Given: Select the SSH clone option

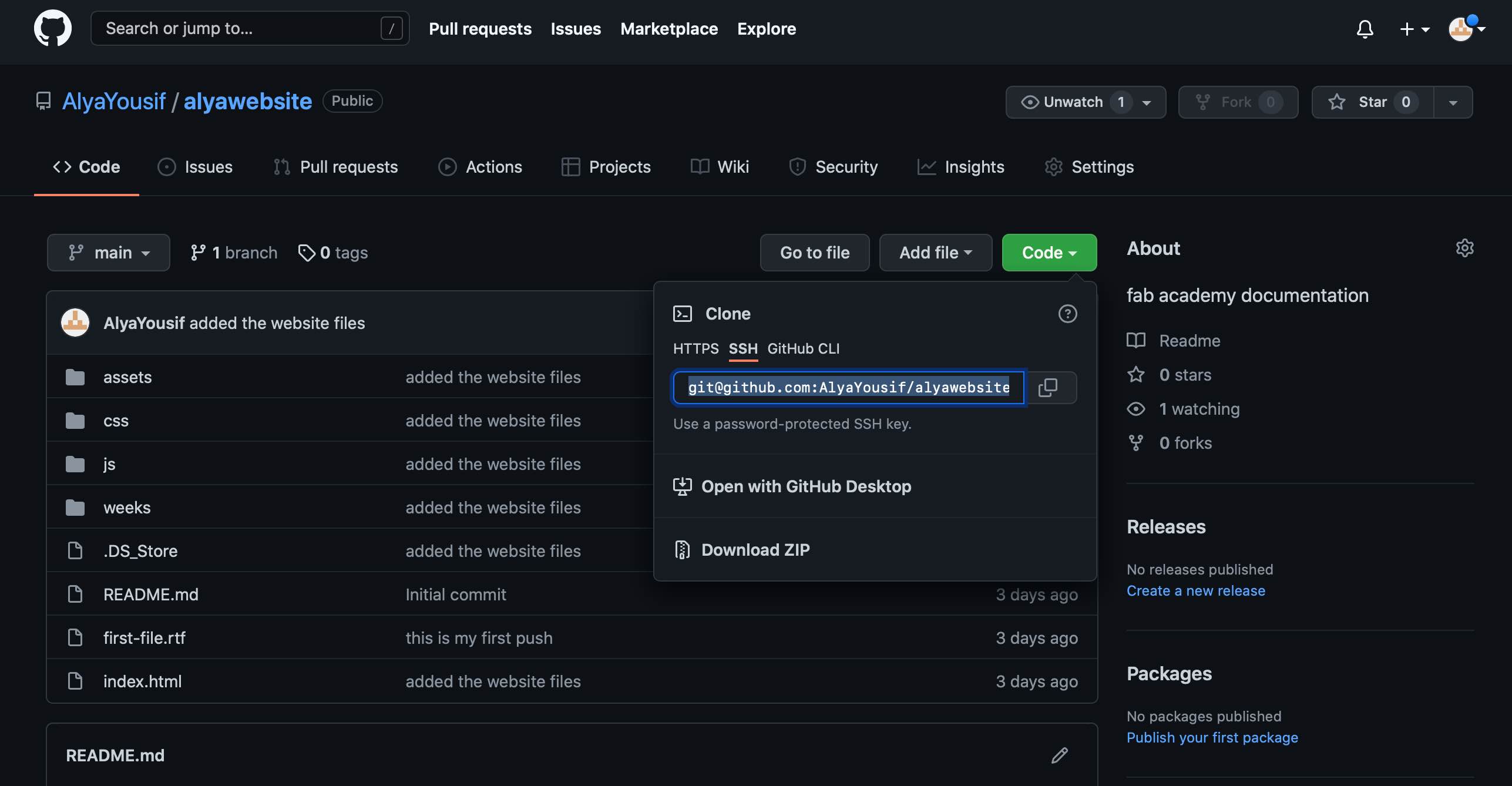Looking at the screenshot, I should [743, 348].
